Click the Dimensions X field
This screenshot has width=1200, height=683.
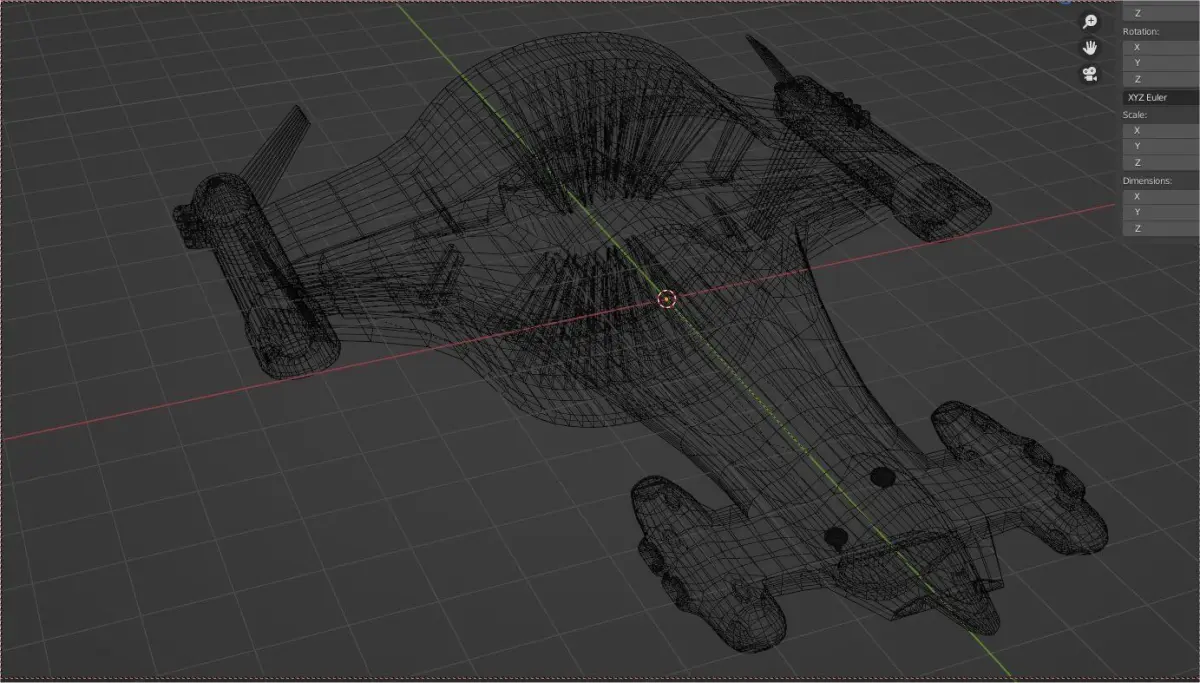coord(1160,197)
